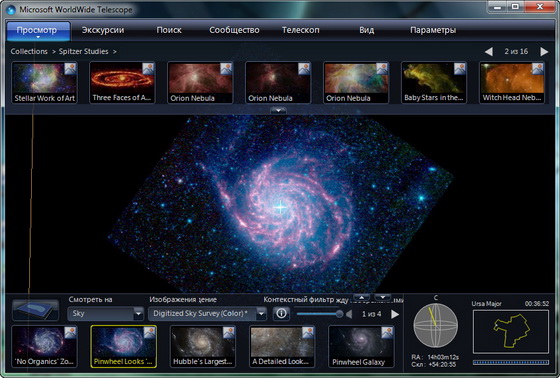This screenshot has height=378, width=560.
Task: Open the Просмотр tab
Action: [x=38, y=30]
